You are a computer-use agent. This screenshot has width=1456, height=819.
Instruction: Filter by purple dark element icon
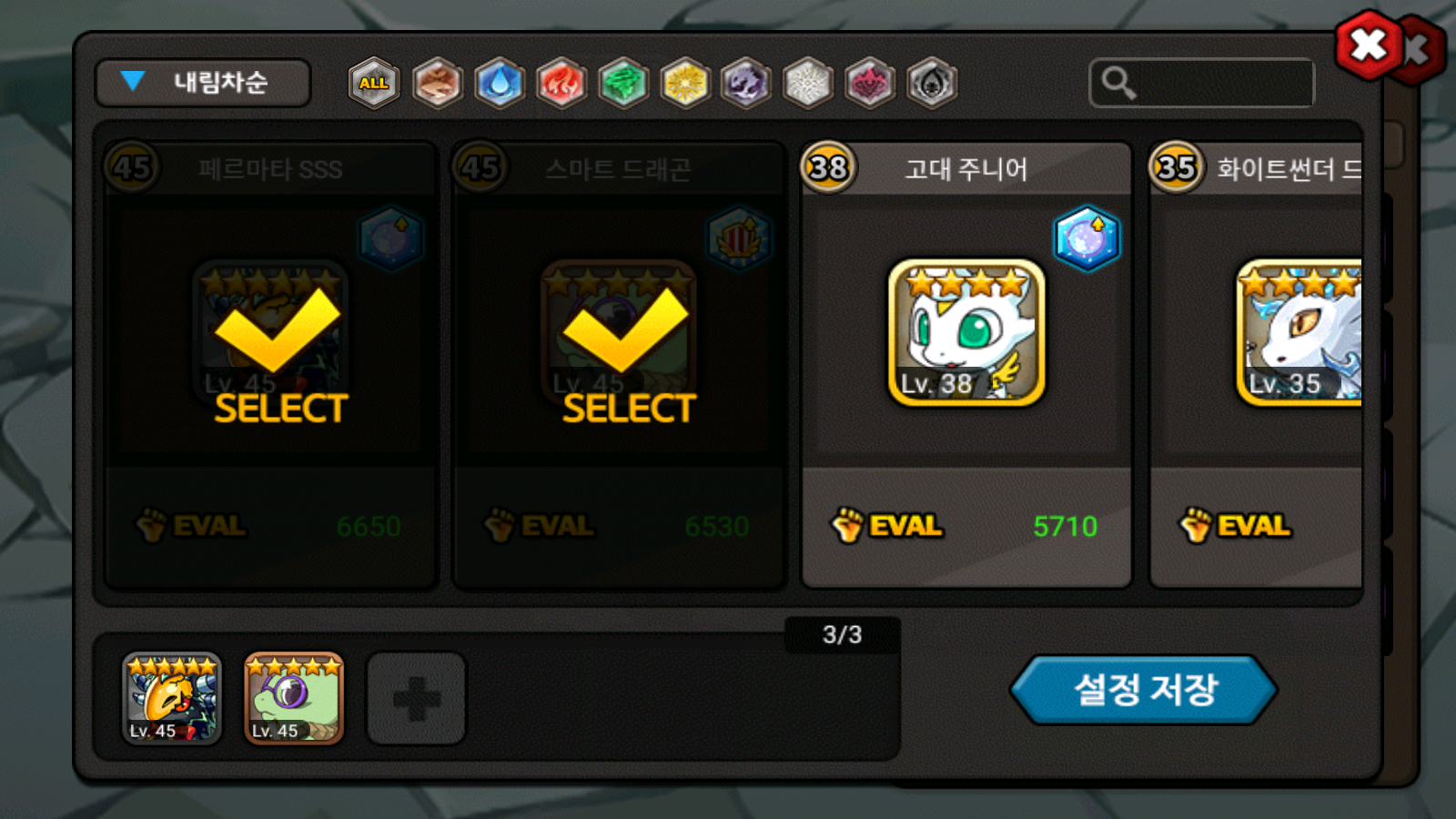pyautogui.click(x=746, y=83)
